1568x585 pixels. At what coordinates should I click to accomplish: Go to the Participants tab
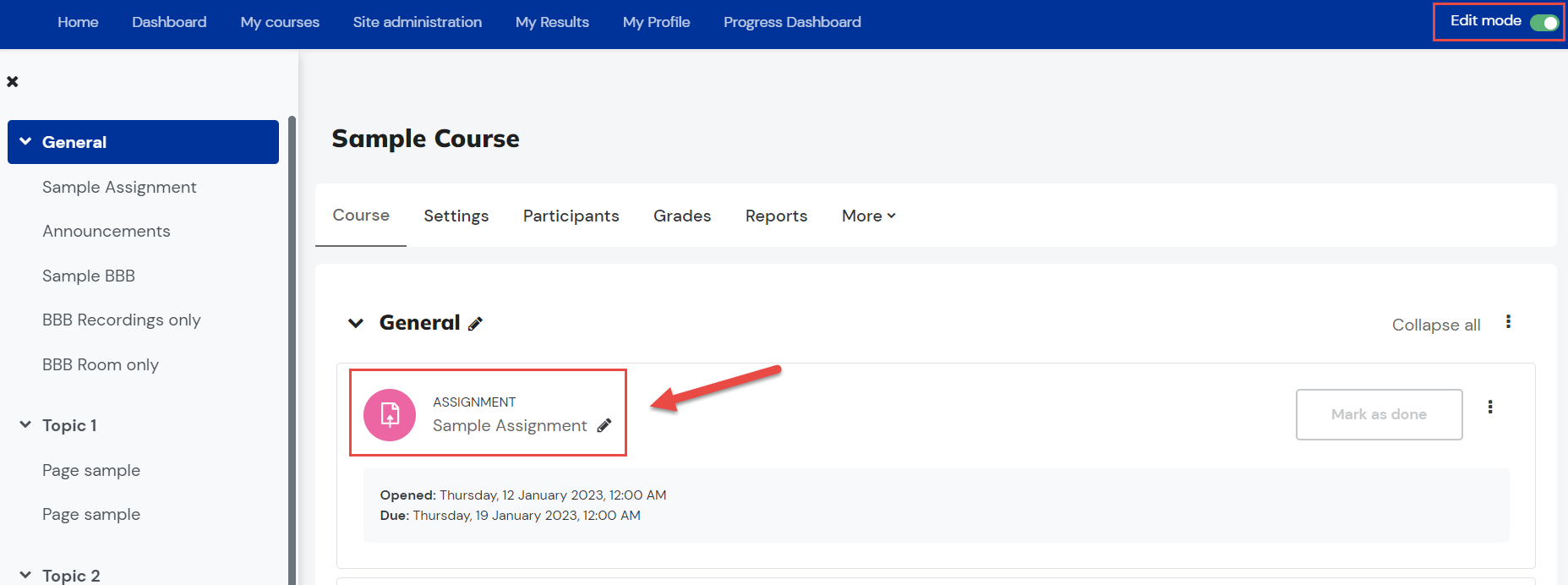click(x=571, y=216)
